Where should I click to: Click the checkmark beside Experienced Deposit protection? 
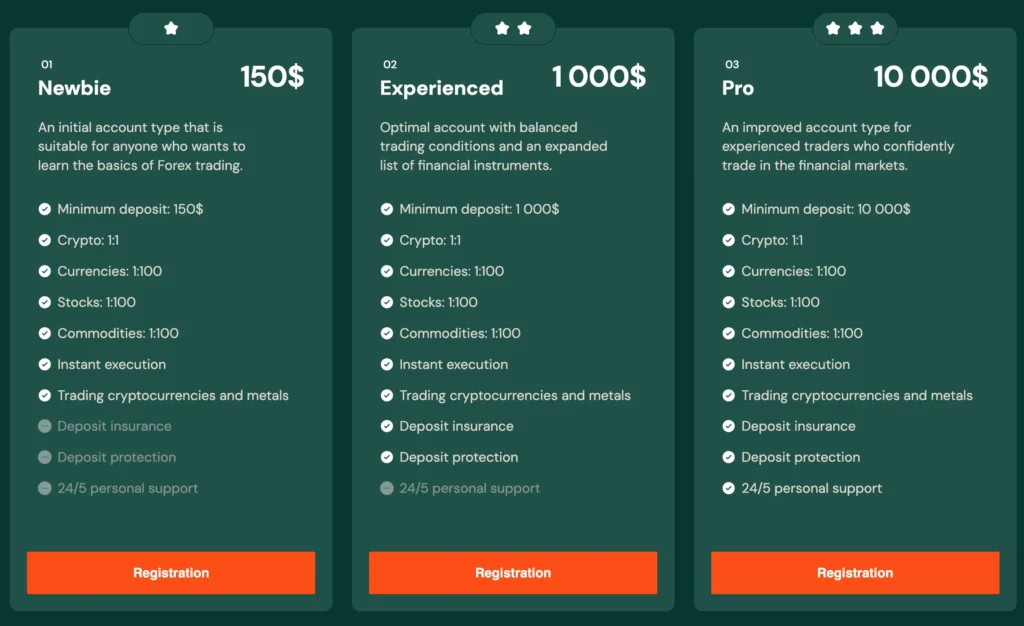(387, 458)
